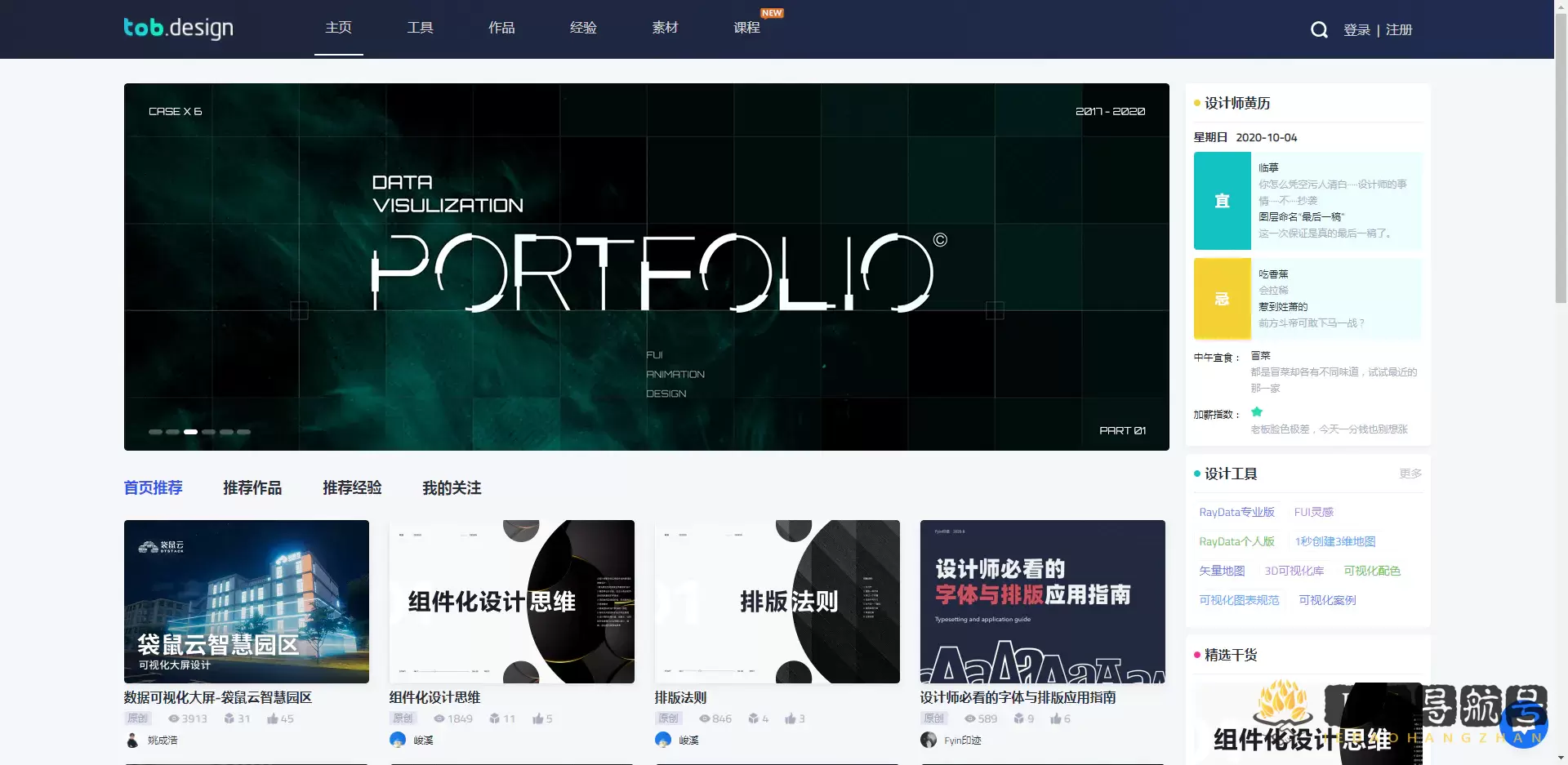
Task: Click author avatar of Fyin印迹
Action: [x=929, y=740]
